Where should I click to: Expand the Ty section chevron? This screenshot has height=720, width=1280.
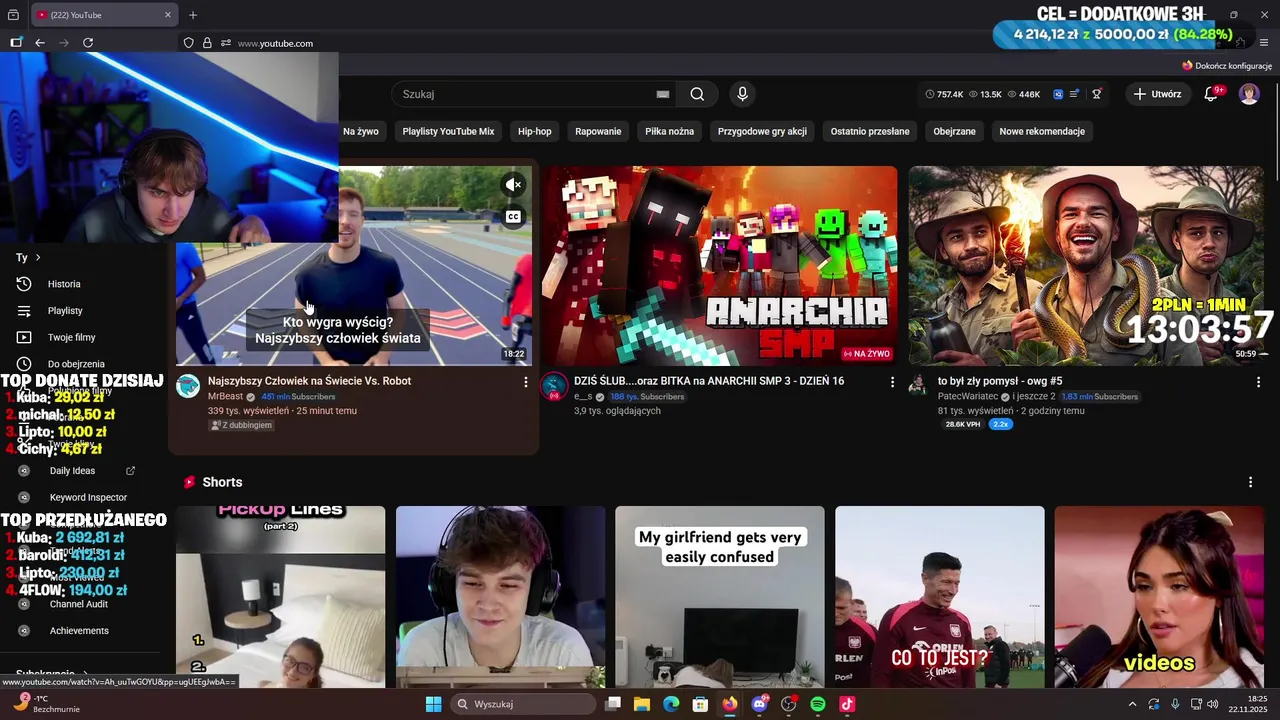(38, 257)
